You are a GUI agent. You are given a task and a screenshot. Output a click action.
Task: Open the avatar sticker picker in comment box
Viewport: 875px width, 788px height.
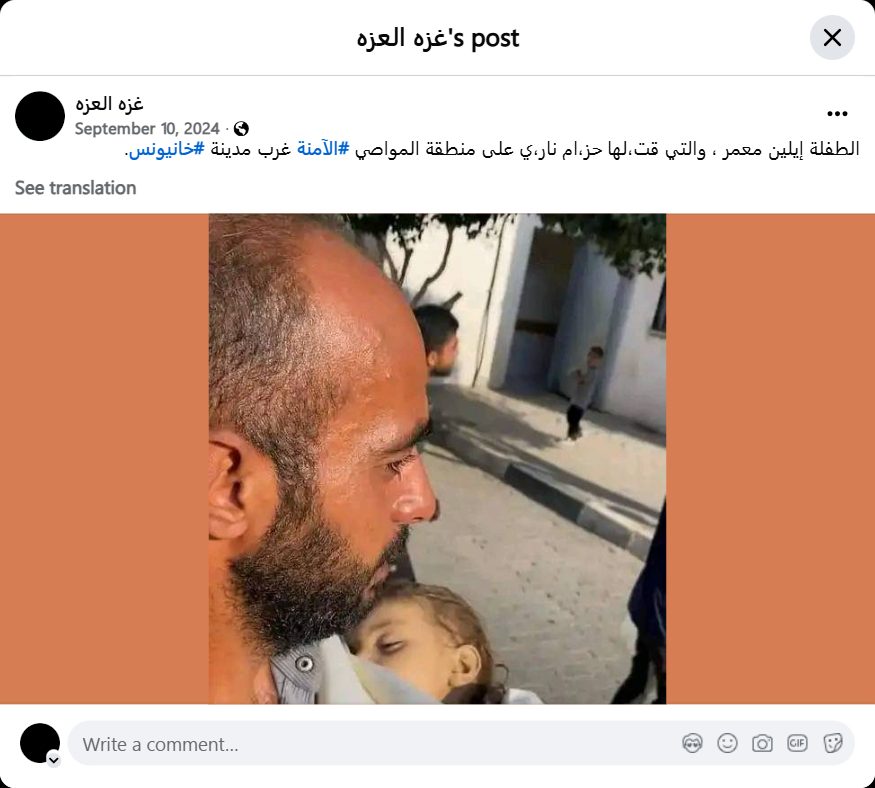692,743
